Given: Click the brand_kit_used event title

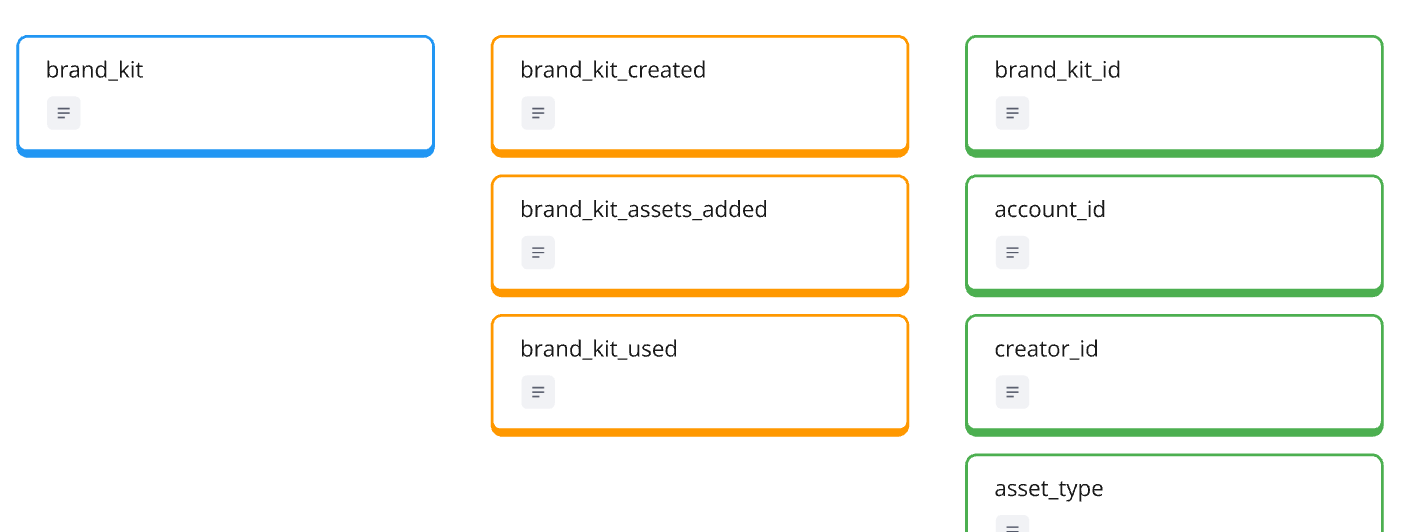Looking at the screenshot, I should coord(599,349).
